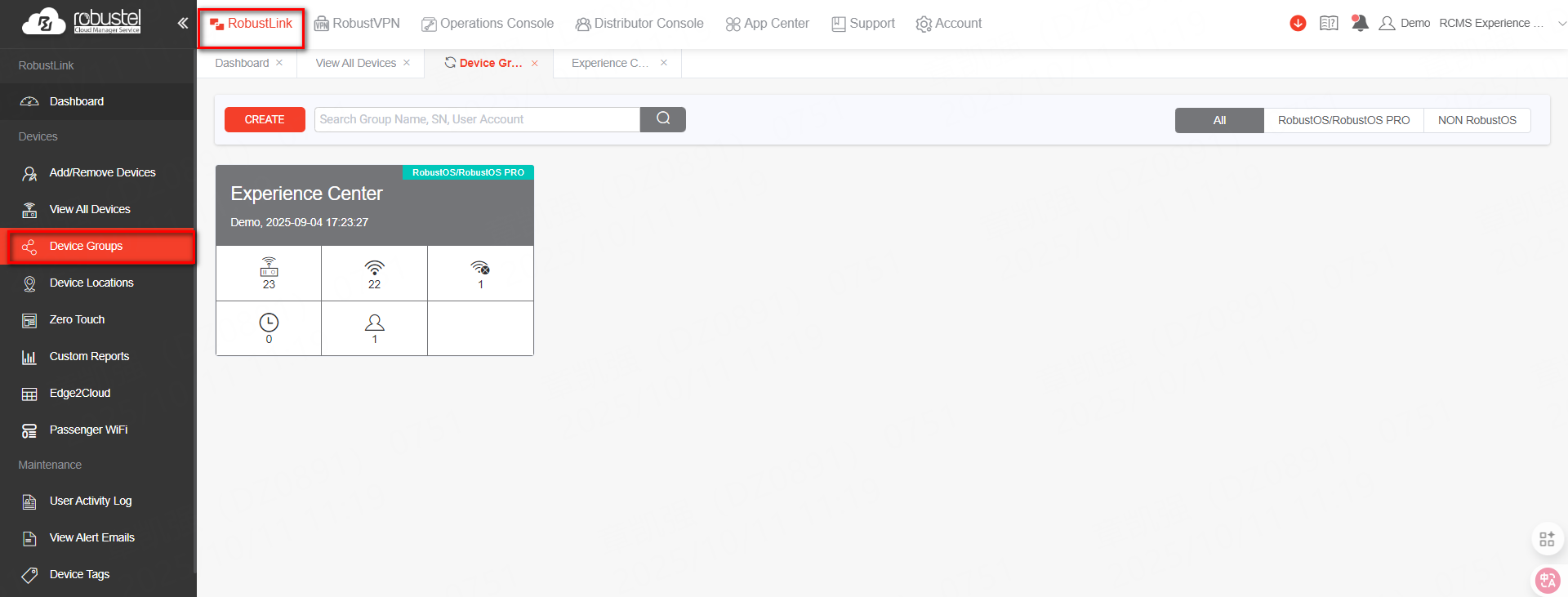
Task: Open the Distributor Console
Action: [x=639, y=24]
